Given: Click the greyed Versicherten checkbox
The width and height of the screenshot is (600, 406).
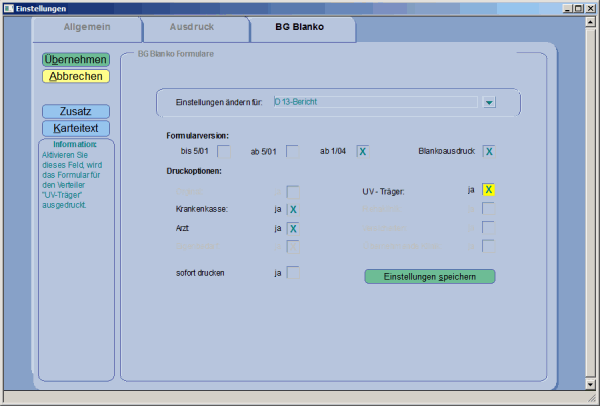Looking at the screenshot, I should (489, 228).
